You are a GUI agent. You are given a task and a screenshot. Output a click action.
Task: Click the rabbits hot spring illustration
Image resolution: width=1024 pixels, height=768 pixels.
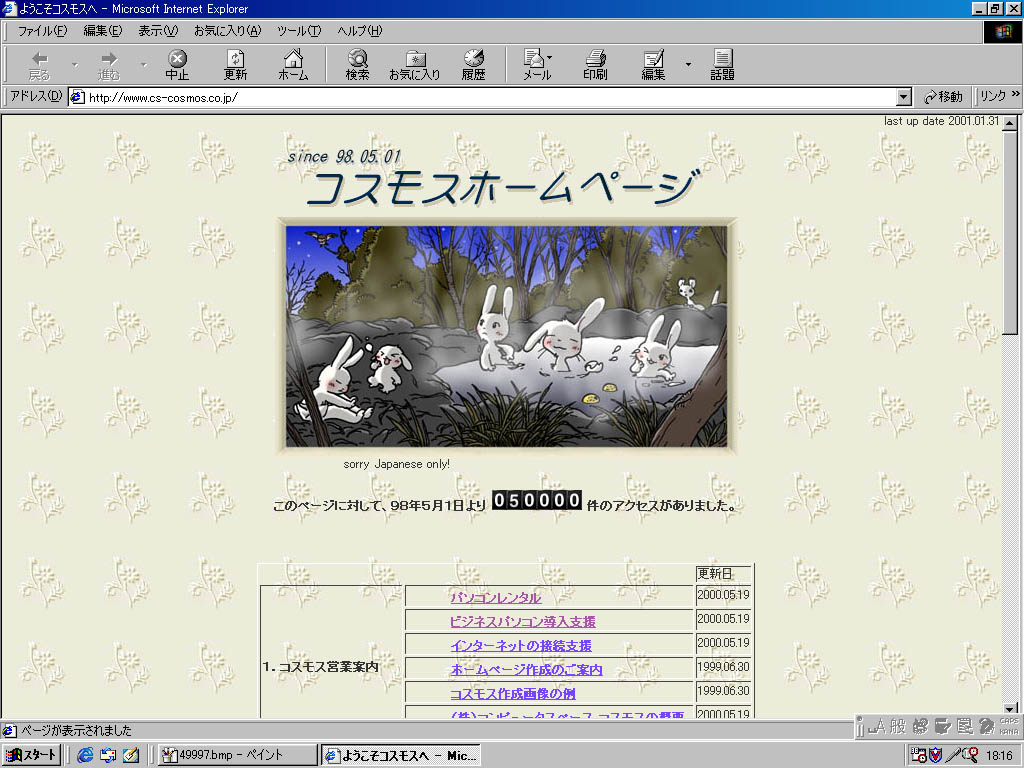point(507,336)
